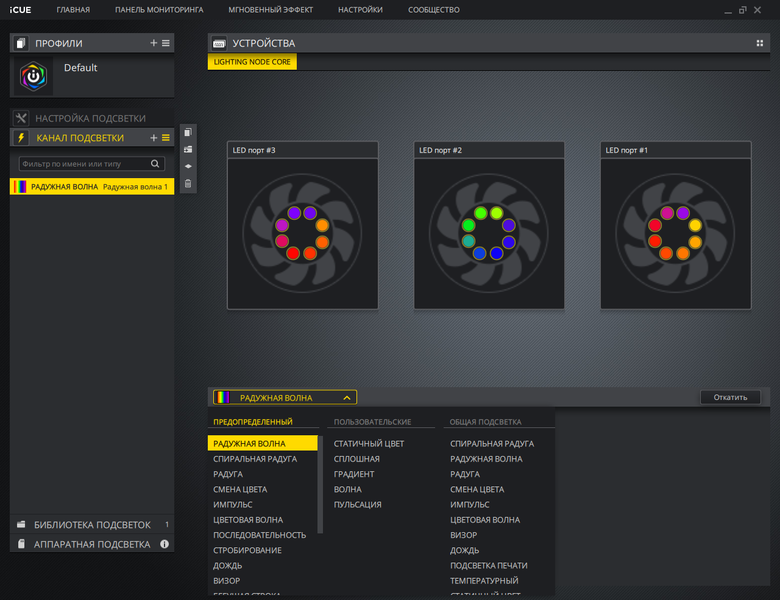The image size is (780, 600).
Task: Select the orange LED on LED порт #3 fan
Action: [322, 225]
